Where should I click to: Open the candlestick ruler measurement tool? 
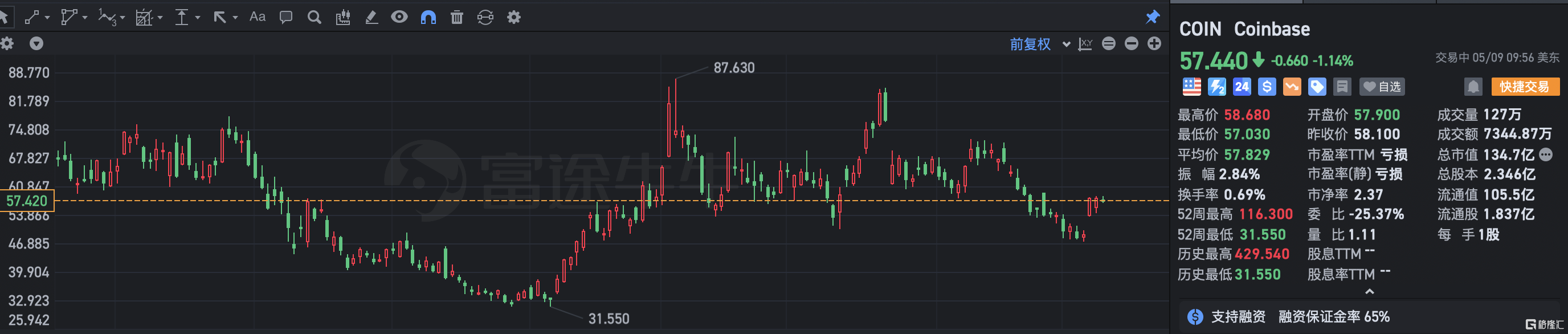[x=342, y=17]
